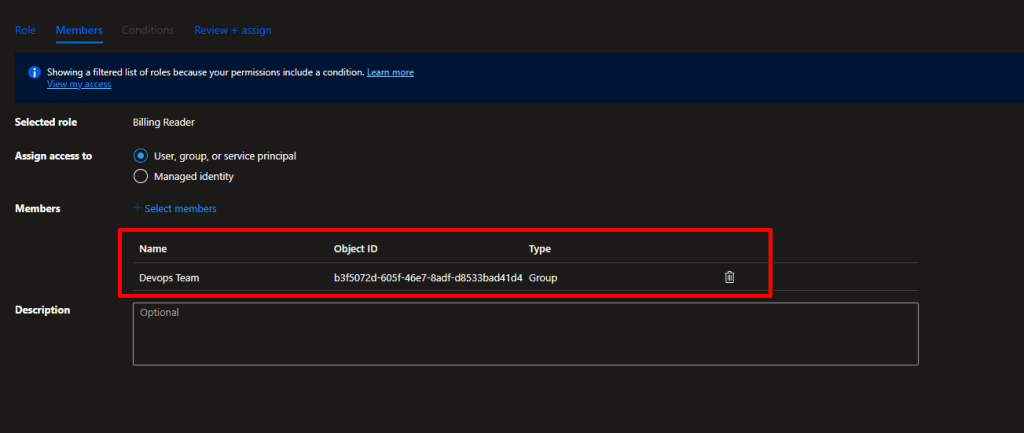The height and width of the screenshot is (433, 1024).
Task: Click the Assign access to label
Action: 53,156
